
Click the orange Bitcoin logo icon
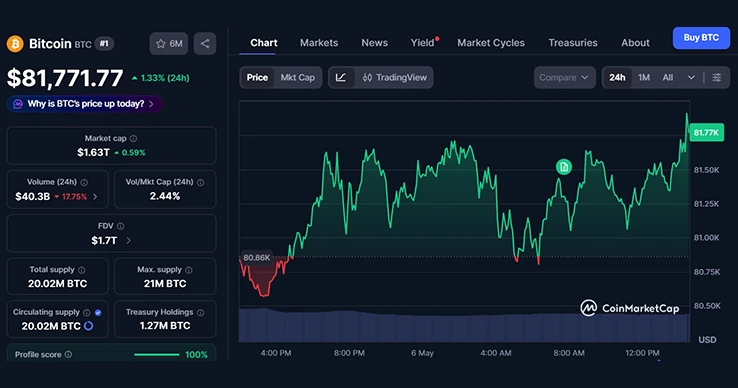(15, 44)
